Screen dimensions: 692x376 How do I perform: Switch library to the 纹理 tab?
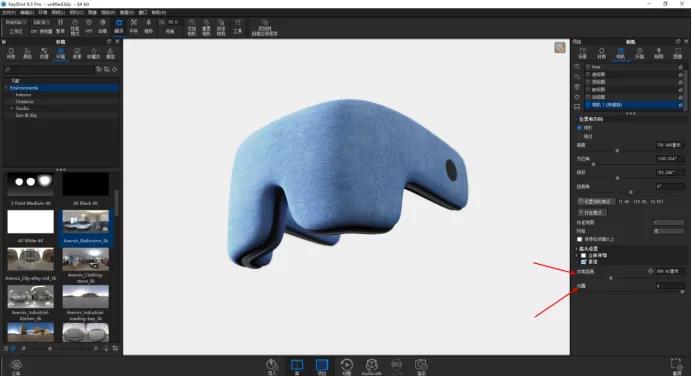44,53
